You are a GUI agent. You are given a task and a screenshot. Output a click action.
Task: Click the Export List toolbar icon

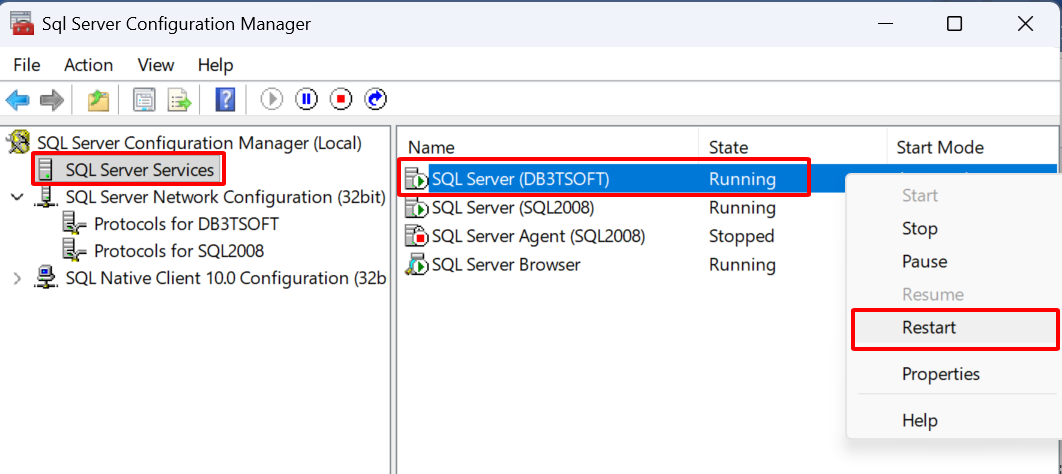coord(179,99)
